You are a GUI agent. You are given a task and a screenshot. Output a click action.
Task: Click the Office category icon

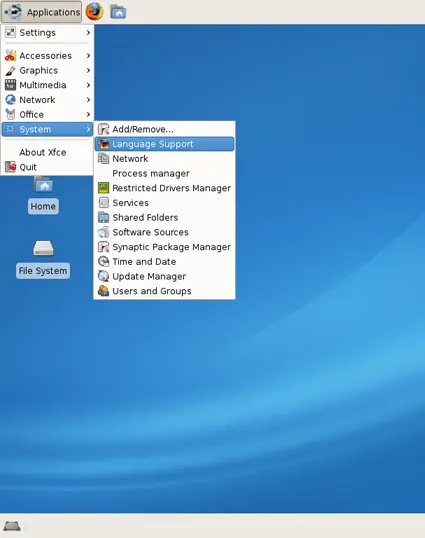(11, 114)
